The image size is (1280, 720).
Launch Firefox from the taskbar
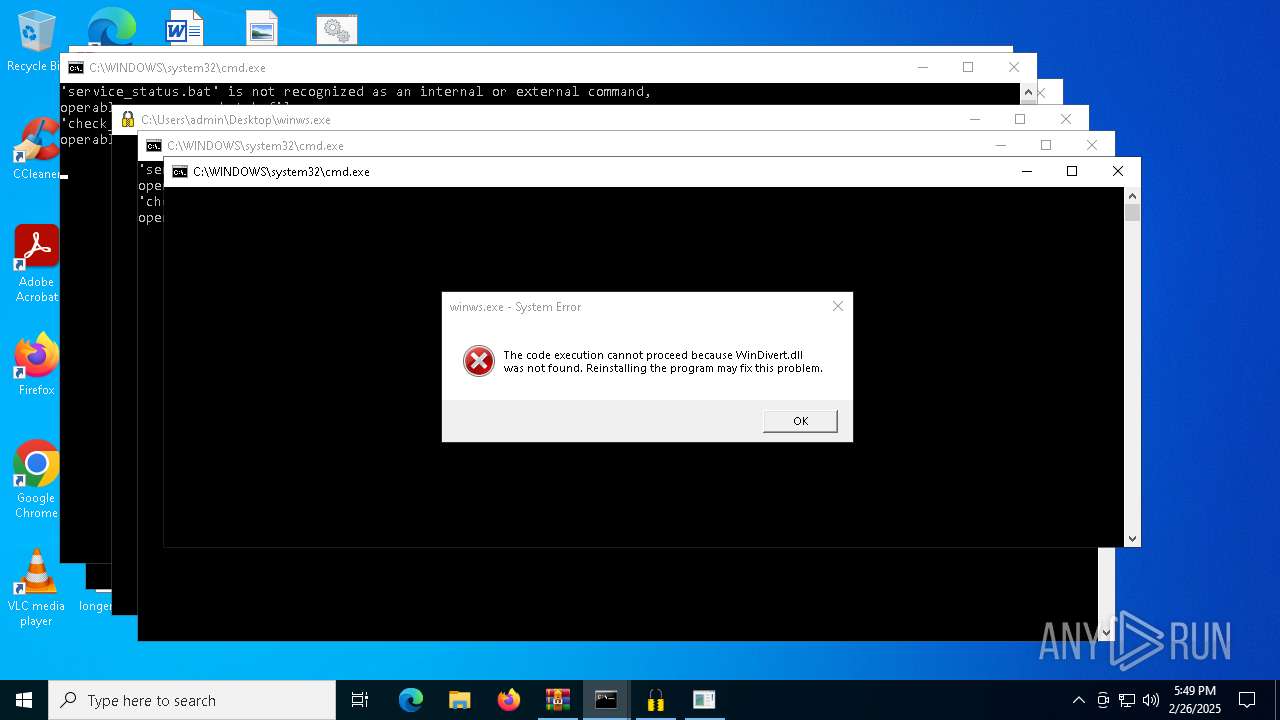[509, 700]
